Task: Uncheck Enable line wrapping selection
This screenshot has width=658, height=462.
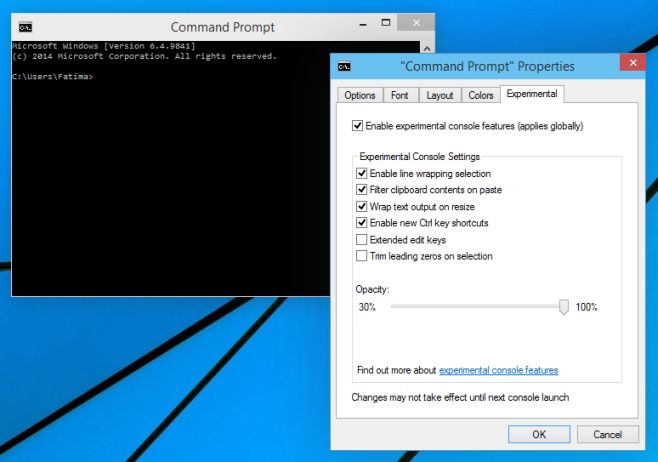Action: (361, 173)
